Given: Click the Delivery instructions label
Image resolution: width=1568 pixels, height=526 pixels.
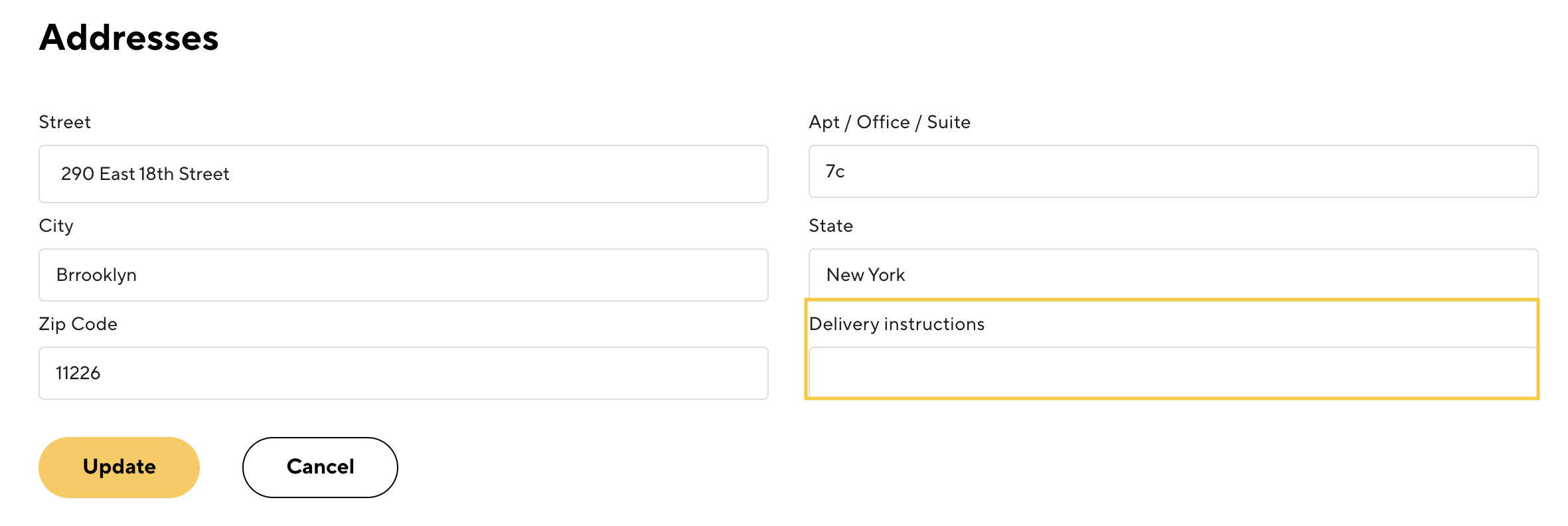Looking at the screenshot, I should pyautogui.click(x=896, y=324).
